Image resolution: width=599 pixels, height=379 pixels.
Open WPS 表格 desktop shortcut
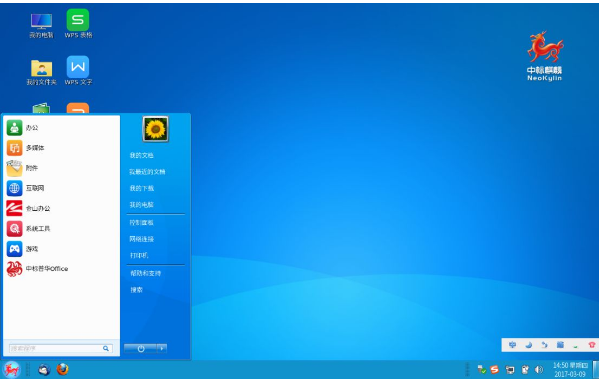click(78, 24)
